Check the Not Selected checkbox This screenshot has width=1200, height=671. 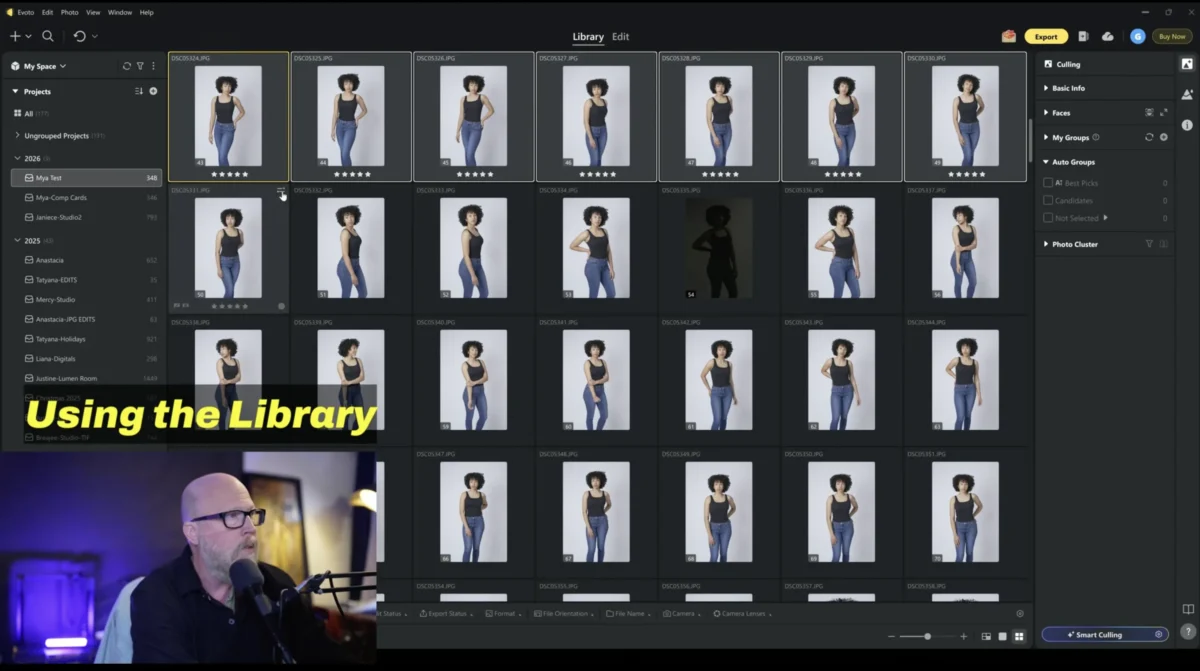tap(1047, 217)
